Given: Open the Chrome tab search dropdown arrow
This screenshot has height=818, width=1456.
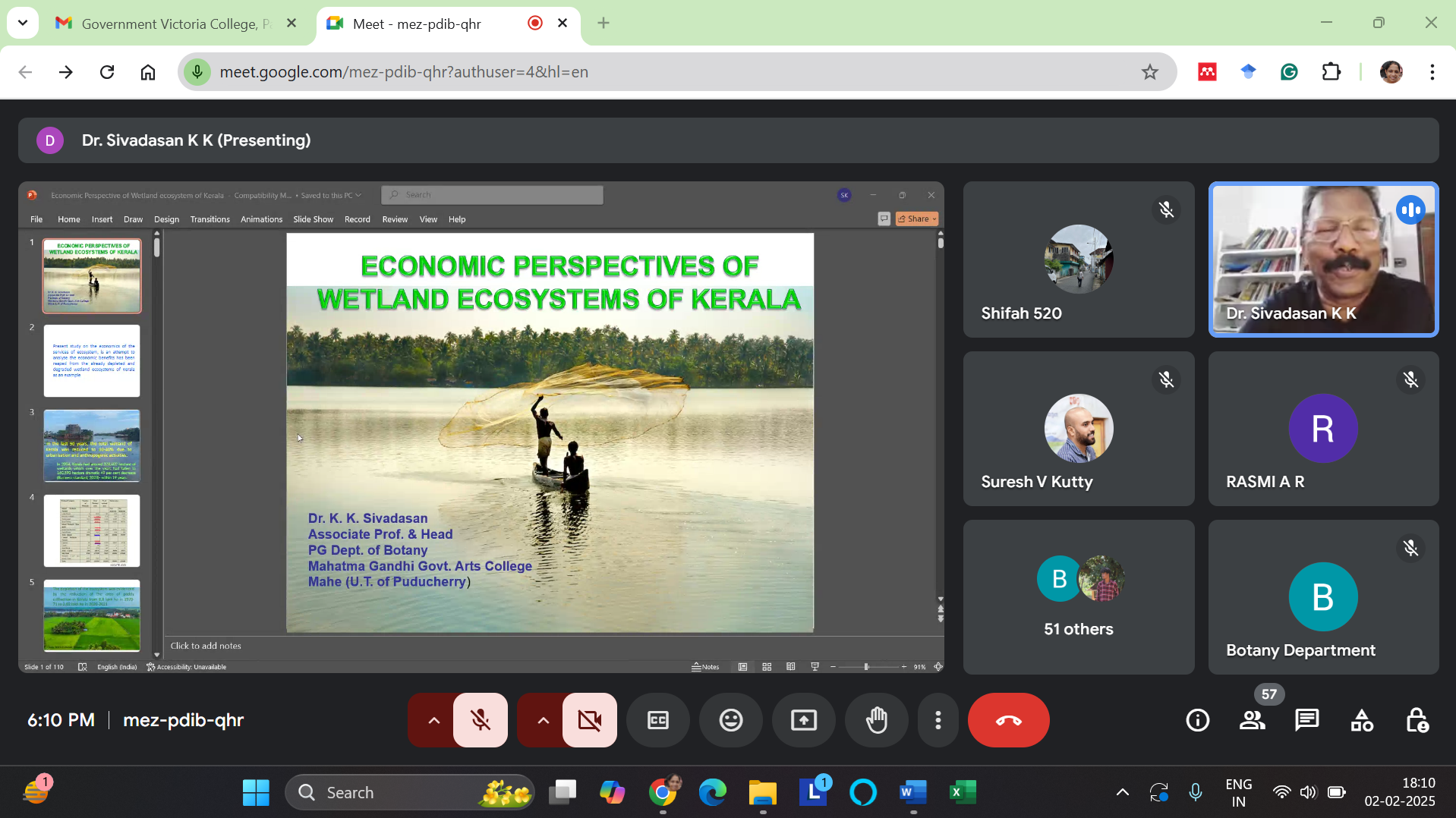Looking at the screenshot, I should pos(23,23).
